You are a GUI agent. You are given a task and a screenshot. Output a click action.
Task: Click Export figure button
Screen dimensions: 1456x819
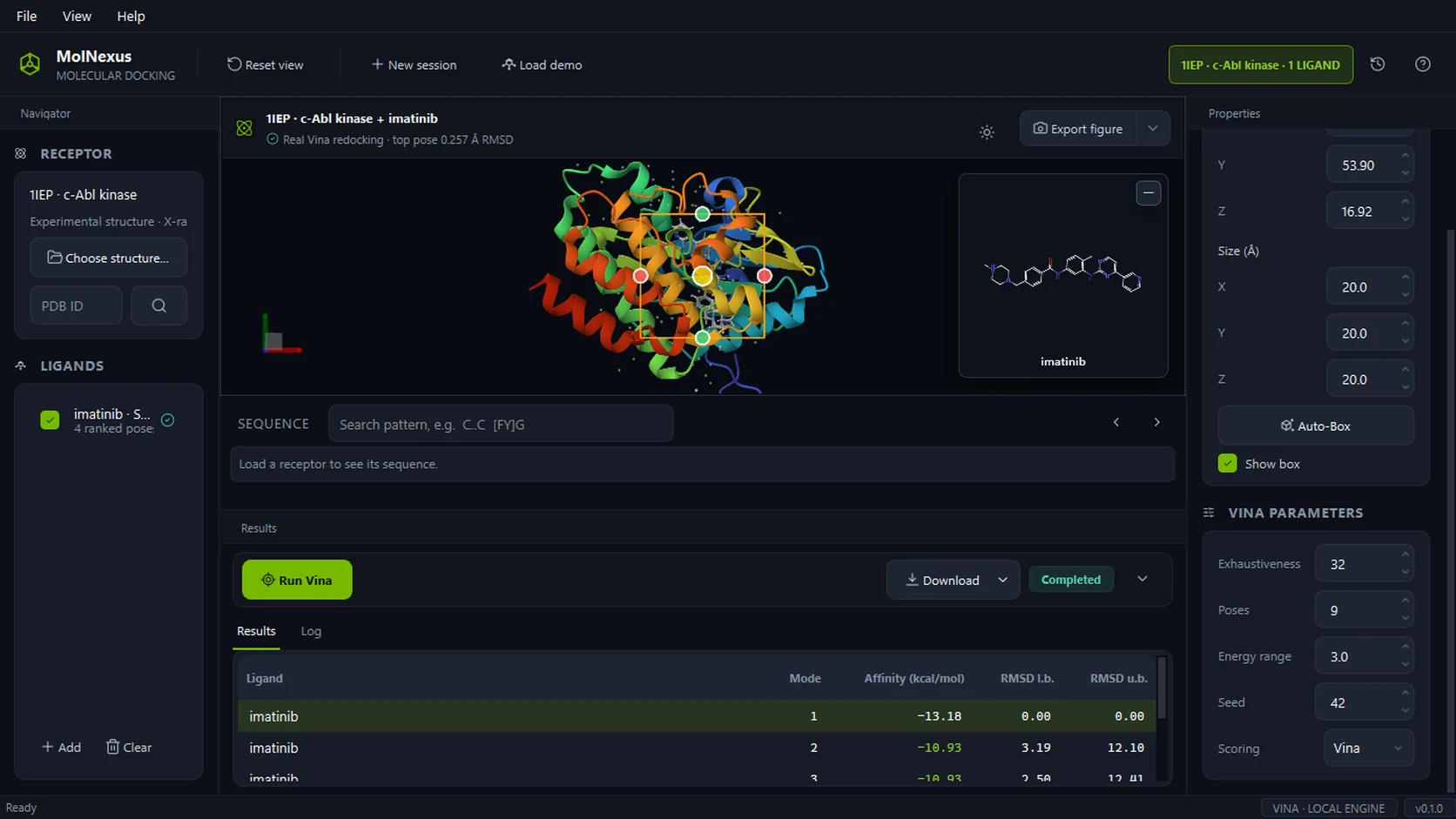[x=1078, y=129]
